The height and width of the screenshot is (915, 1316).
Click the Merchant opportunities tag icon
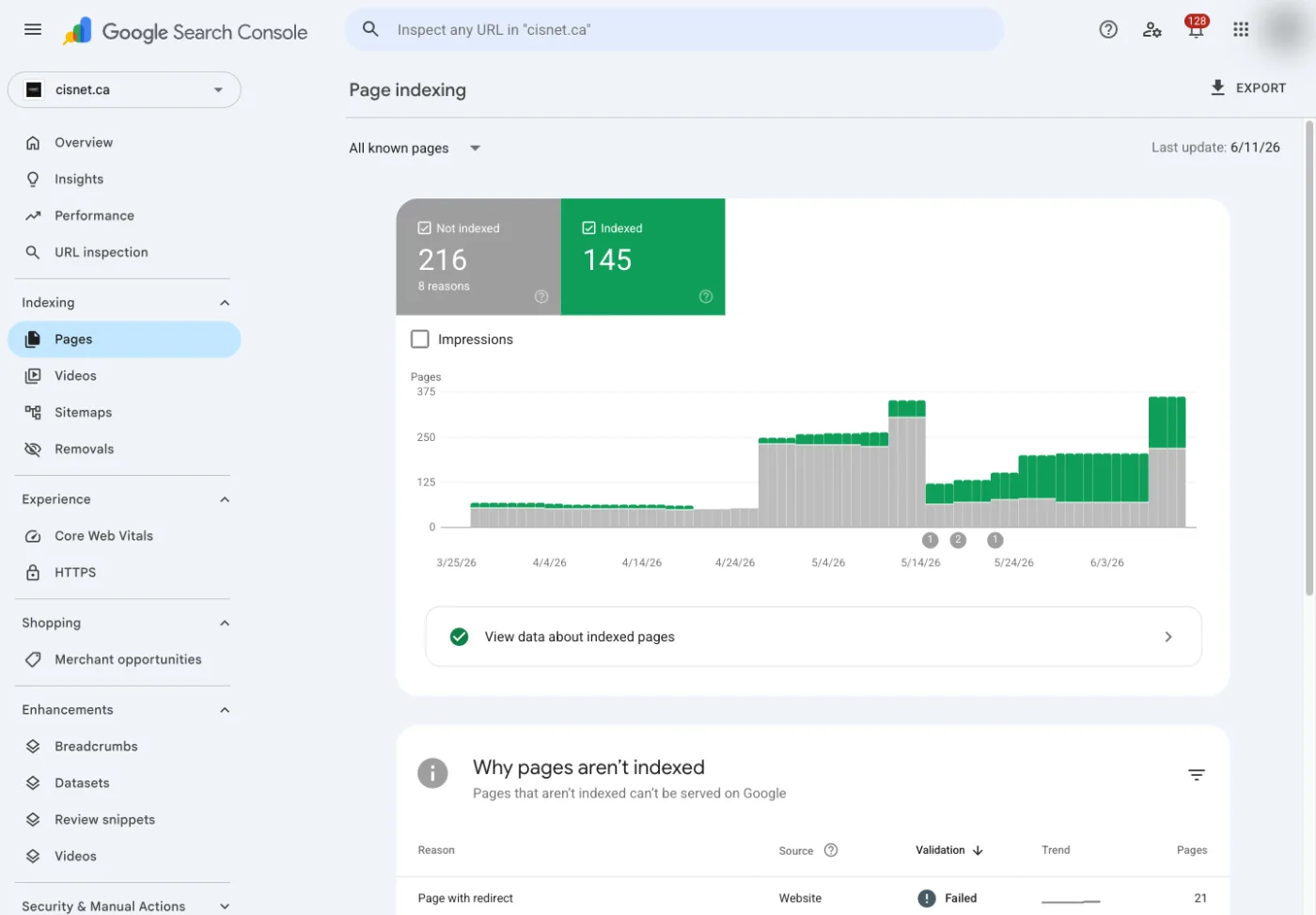pyautogui.click(x=33, y=659)
